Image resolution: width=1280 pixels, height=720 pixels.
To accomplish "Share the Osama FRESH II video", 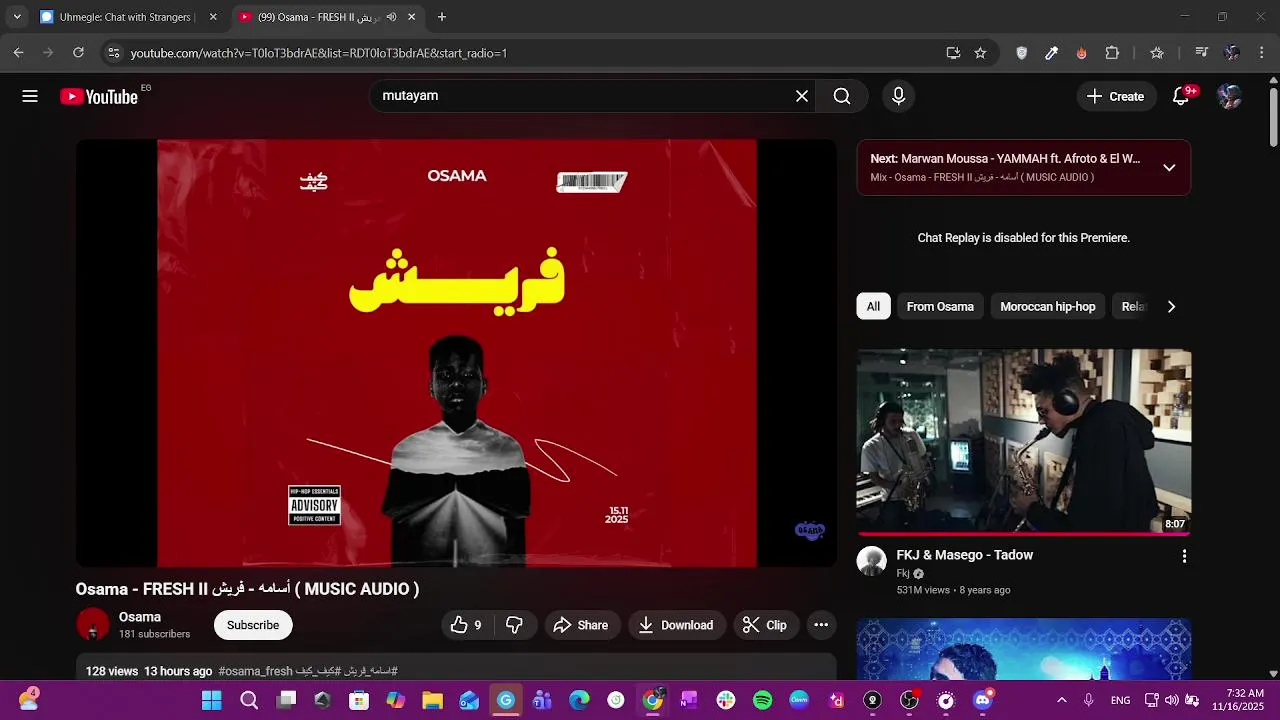I will tap(581, 625).
